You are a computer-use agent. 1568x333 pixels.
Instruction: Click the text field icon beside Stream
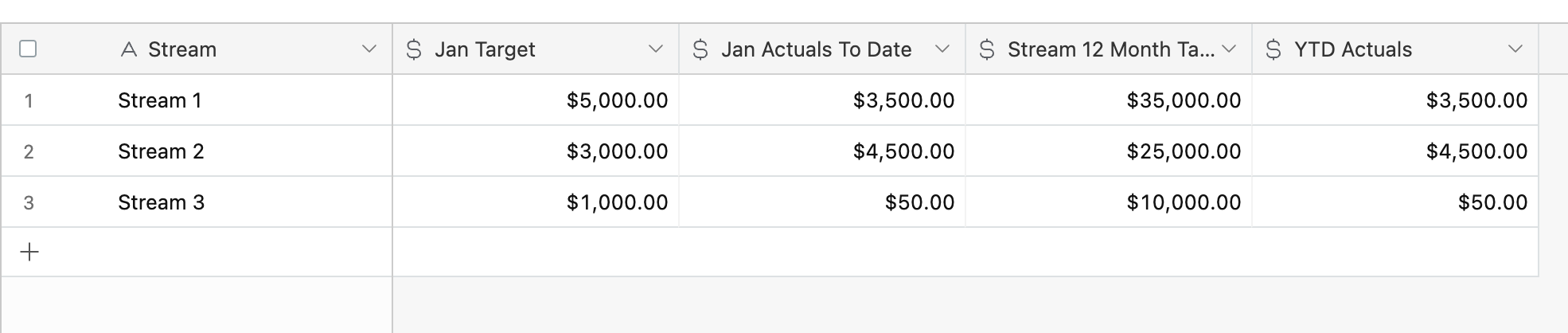point(129,49)
